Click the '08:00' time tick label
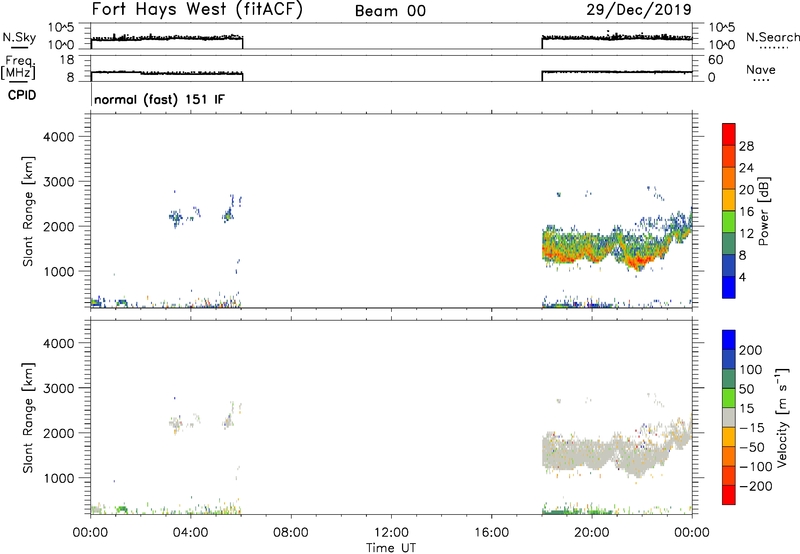Image resolution: width=800 pixels, height=554 pixels. (291, 533)
